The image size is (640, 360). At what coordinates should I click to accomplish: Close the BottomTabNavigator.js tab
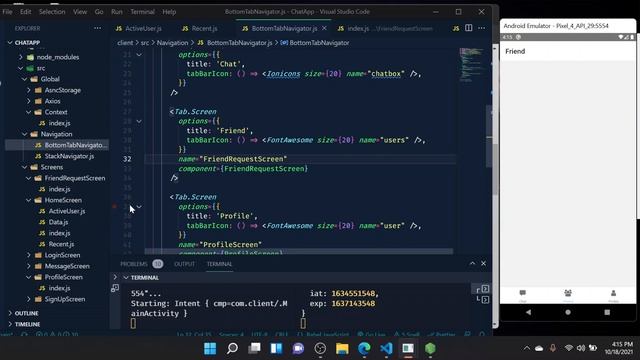(x=324, y=28)
